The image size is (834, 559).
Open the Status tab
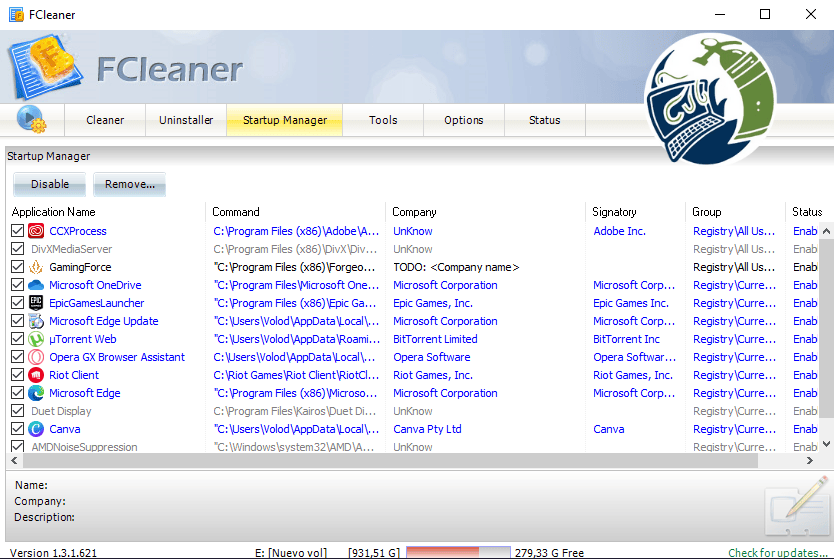tap(545, 120)
